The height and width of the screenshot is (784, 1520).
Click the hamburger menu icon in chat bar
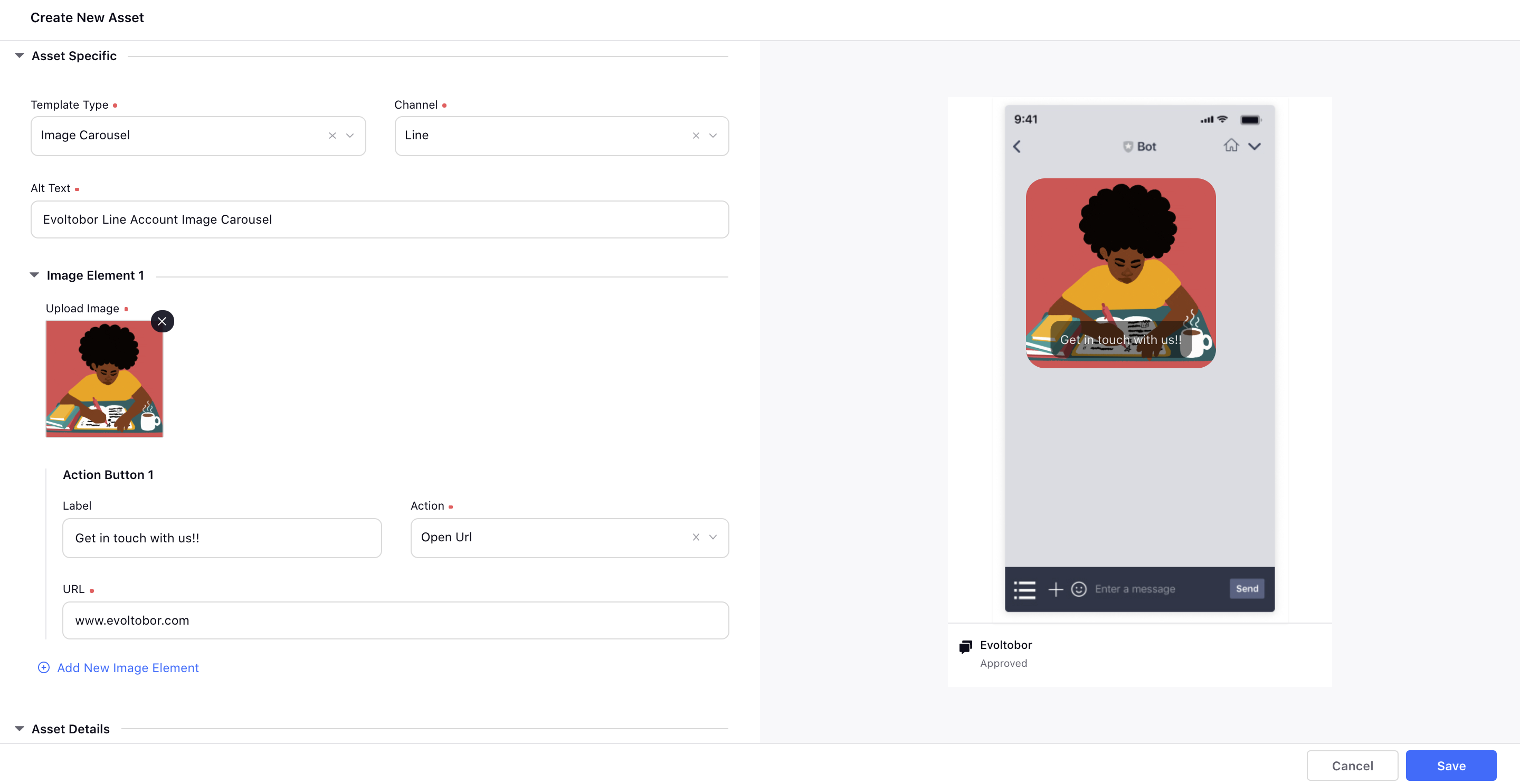1024,589
